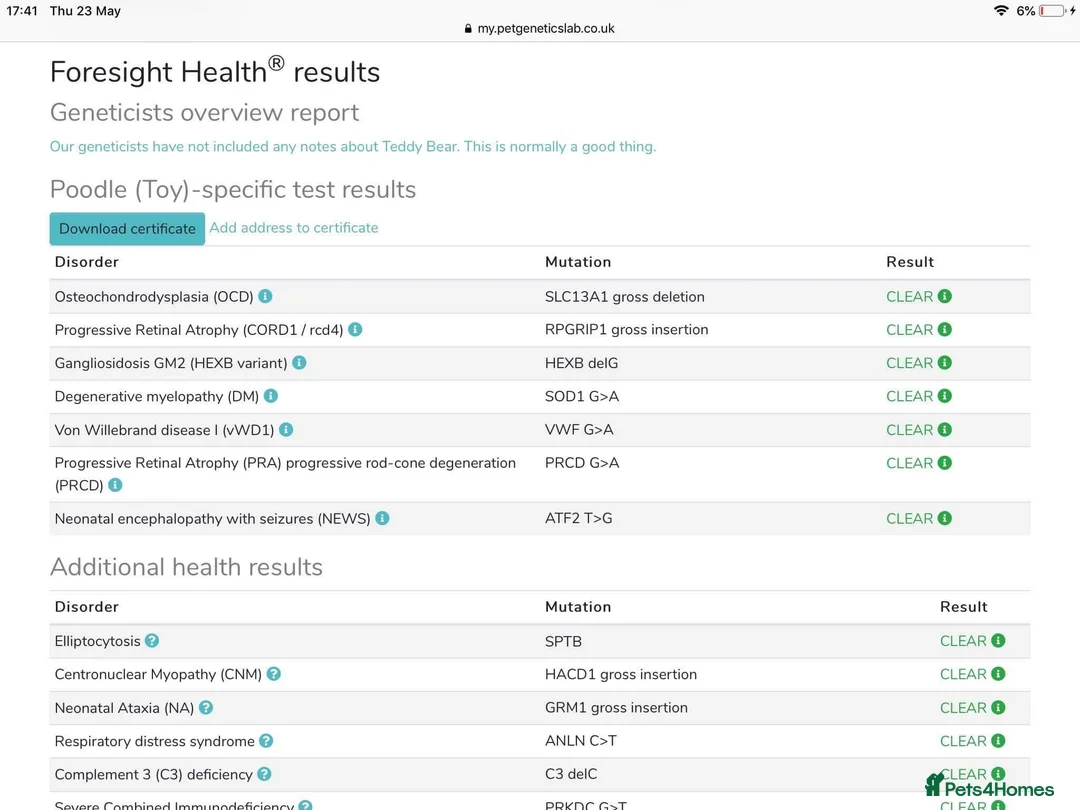Tap green result icon for ATF2 T>G row
The width and height of the screenshot is (1080, 810).
(x=945, y=518)
